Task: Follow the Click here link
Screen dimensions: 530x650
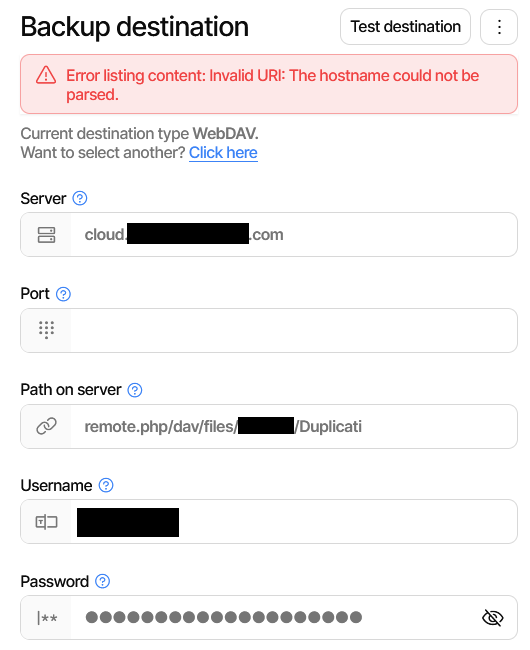Action: [x=223, y=153]
